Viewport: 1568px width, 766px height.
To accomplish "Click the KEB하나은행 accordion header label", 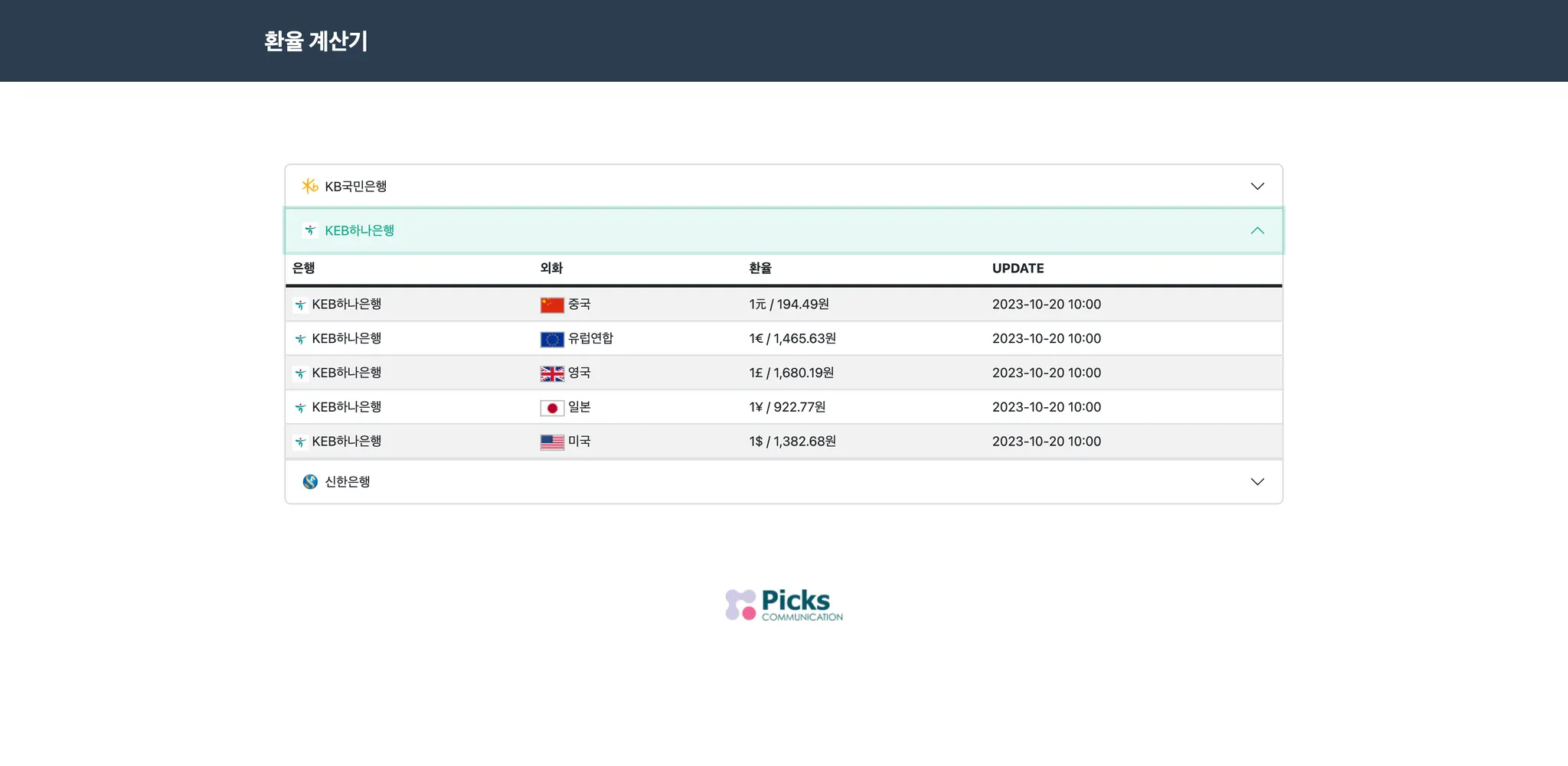I will tap(360, 230).
